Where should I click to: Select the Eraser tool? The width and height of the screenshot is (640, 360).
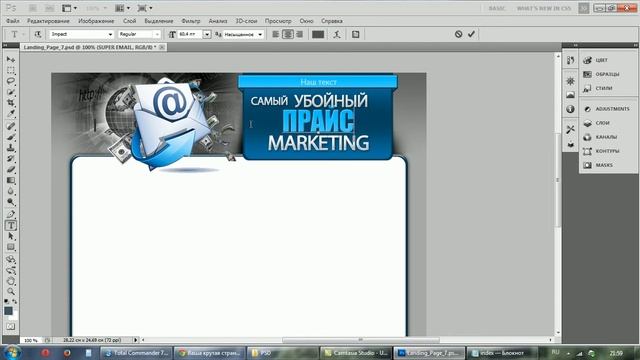tap(11, 169)
